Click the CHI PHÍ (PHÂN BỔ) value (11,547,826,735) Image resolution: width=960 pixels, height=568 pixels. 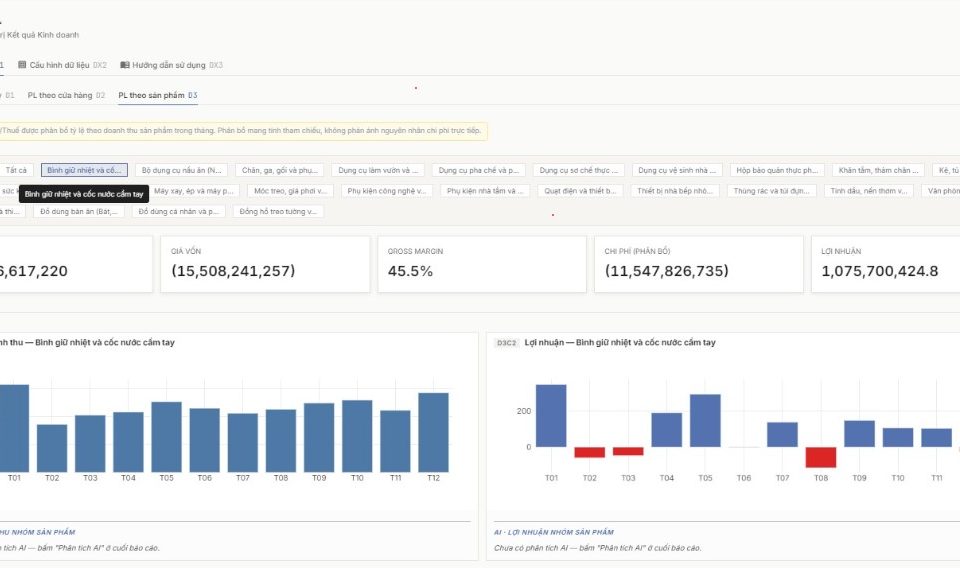667,271
